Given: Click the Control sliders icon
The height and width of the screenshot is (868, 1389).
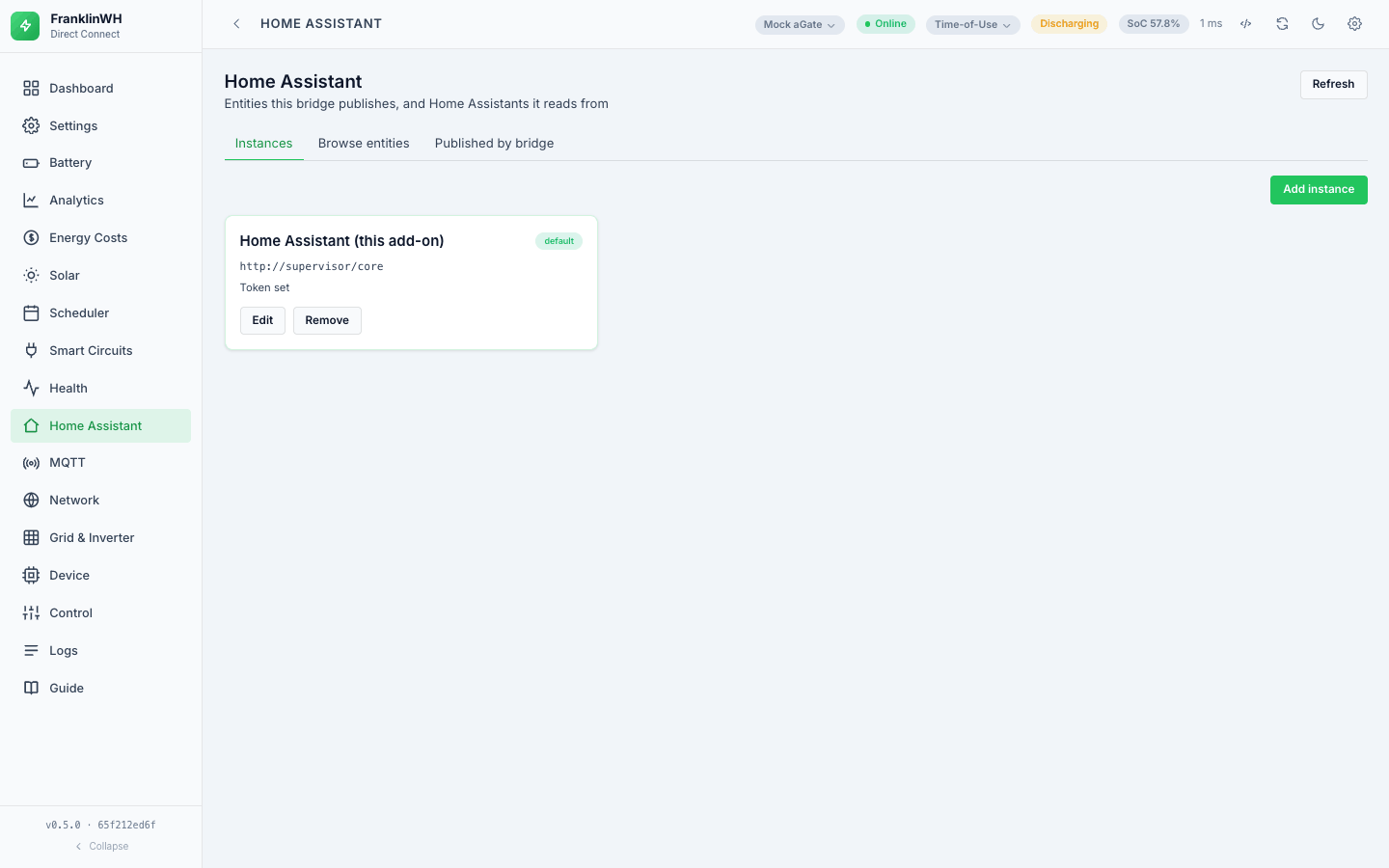Looking at the screenshot, I should [31, 613].
